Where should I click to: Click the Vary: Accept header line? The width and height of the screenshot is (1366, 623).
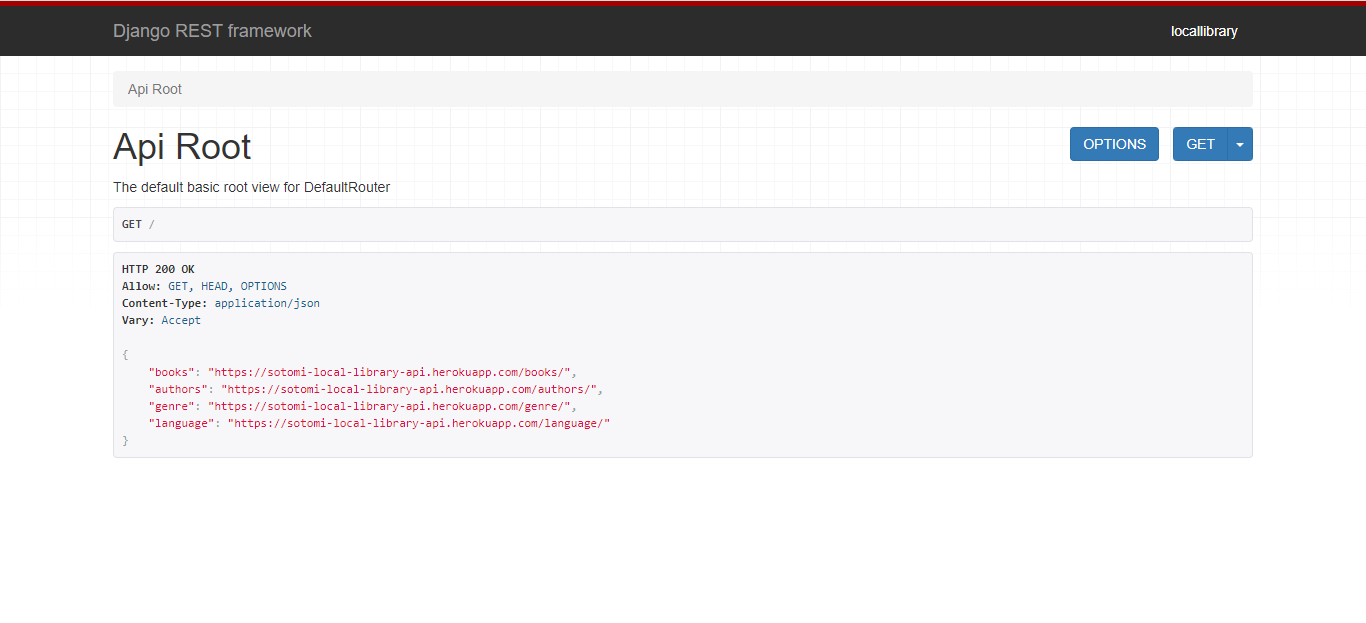pyautogui.click(x=161, y=320)
